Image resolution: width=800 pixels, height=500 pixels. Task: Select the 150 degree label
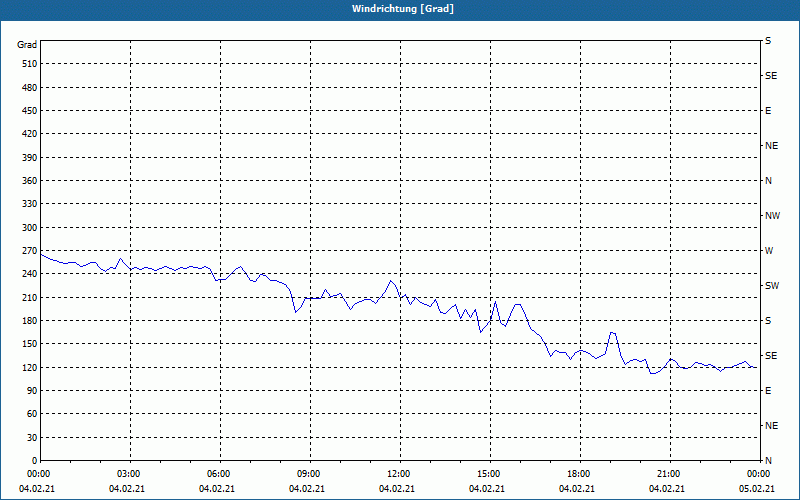[x=30, y=343]
